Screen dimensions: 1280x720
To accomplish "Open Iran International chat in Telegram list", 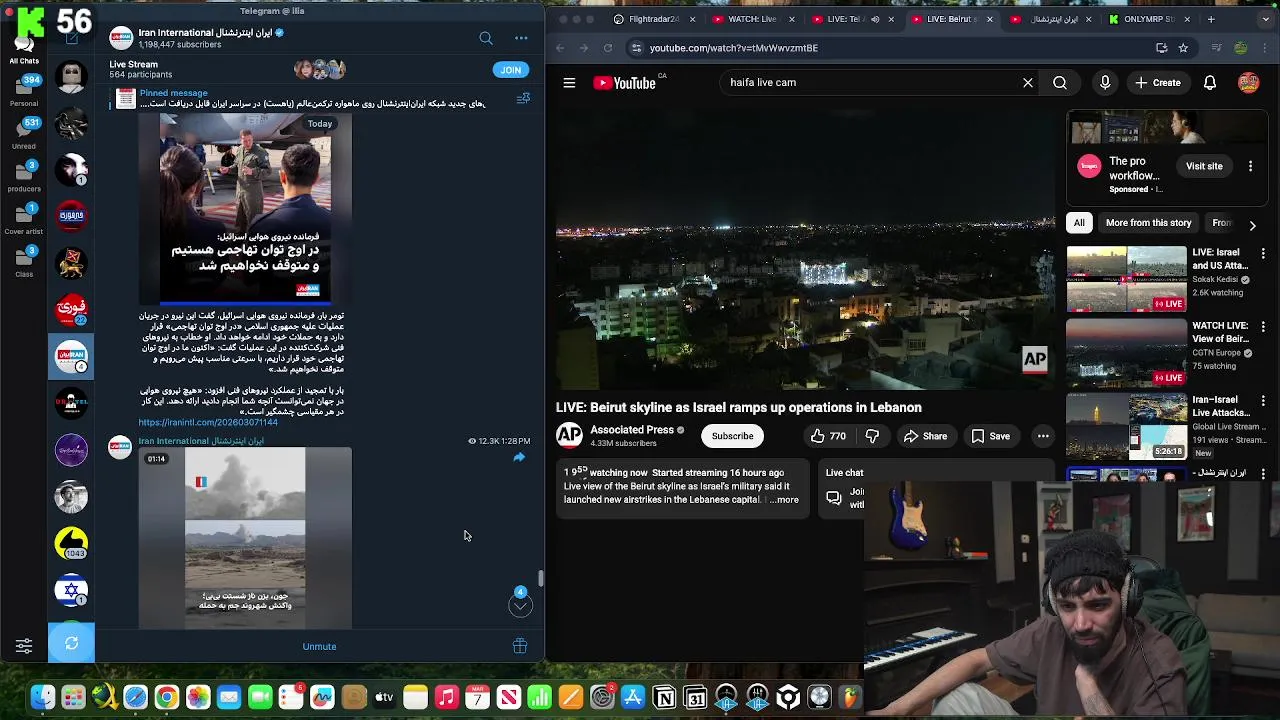I will pos(71,356).
